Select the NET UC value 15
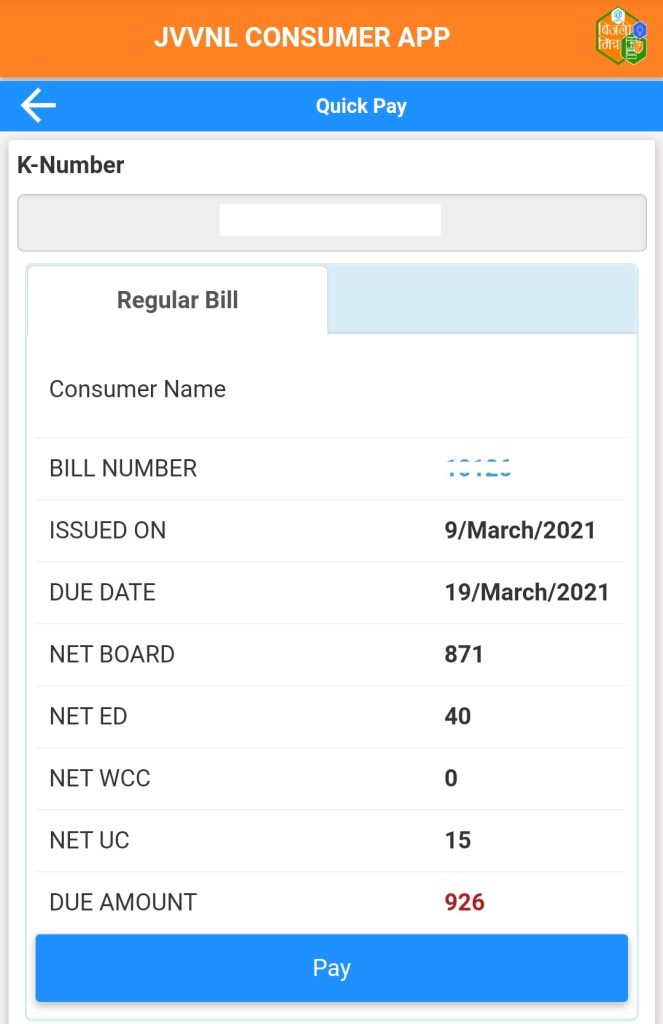 pos(458,840)
